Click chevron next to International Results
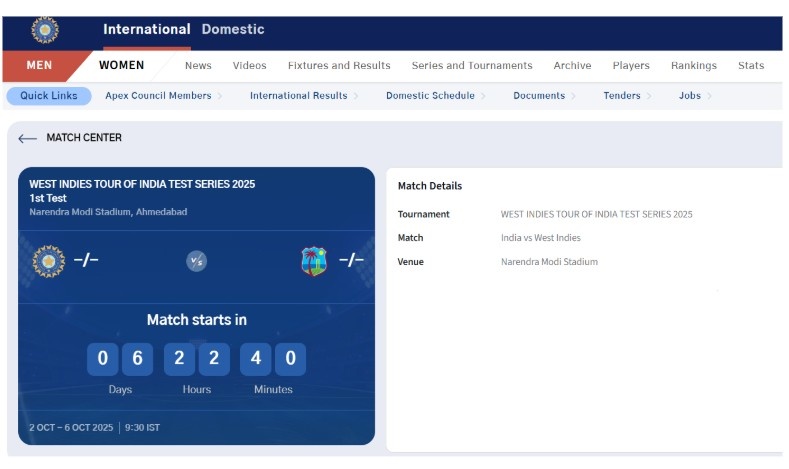Viewport: 789px width, 469px height. [x=356, y=96]
